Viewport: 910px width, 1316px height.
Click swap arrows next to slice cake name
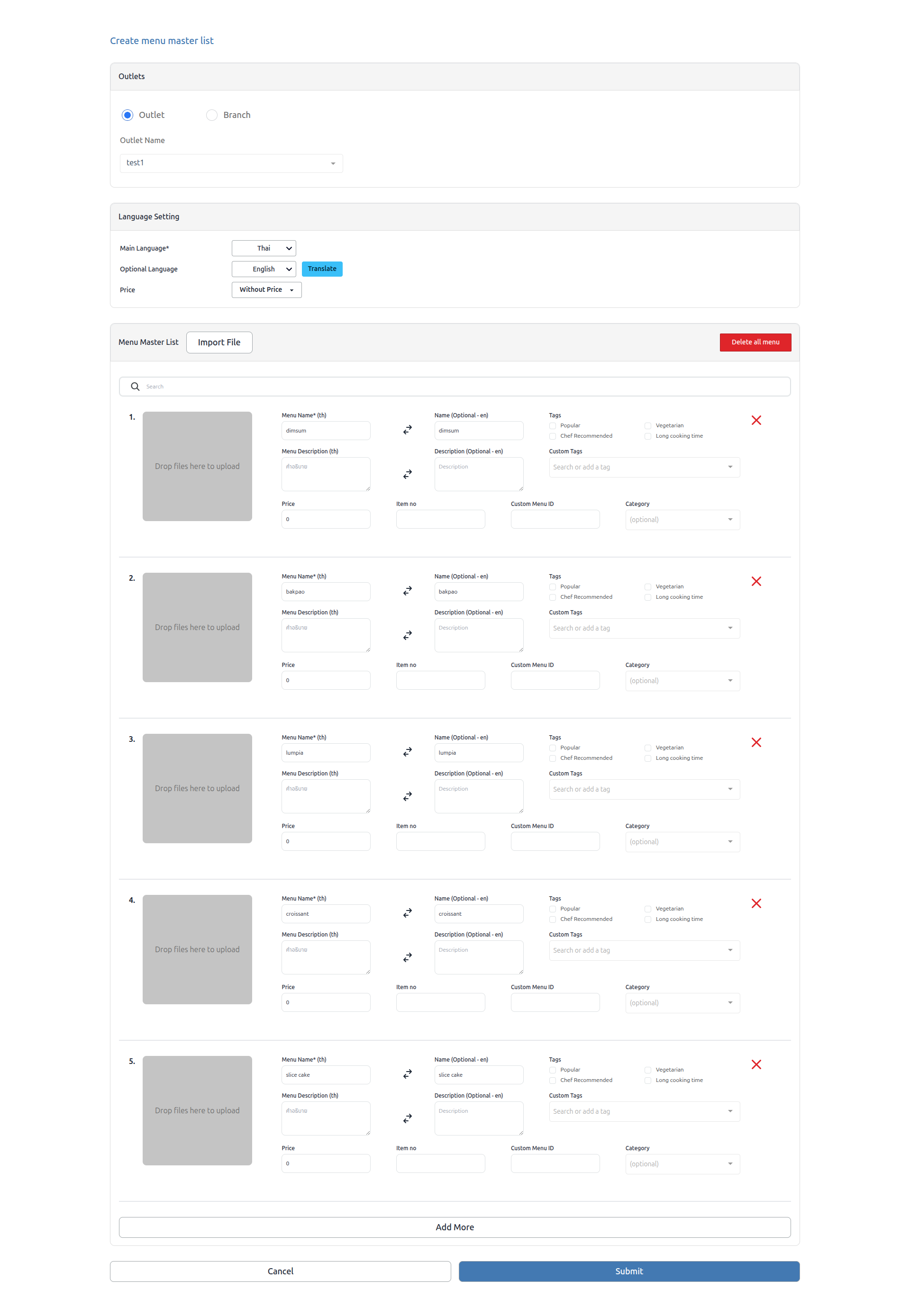[407, 1074]
